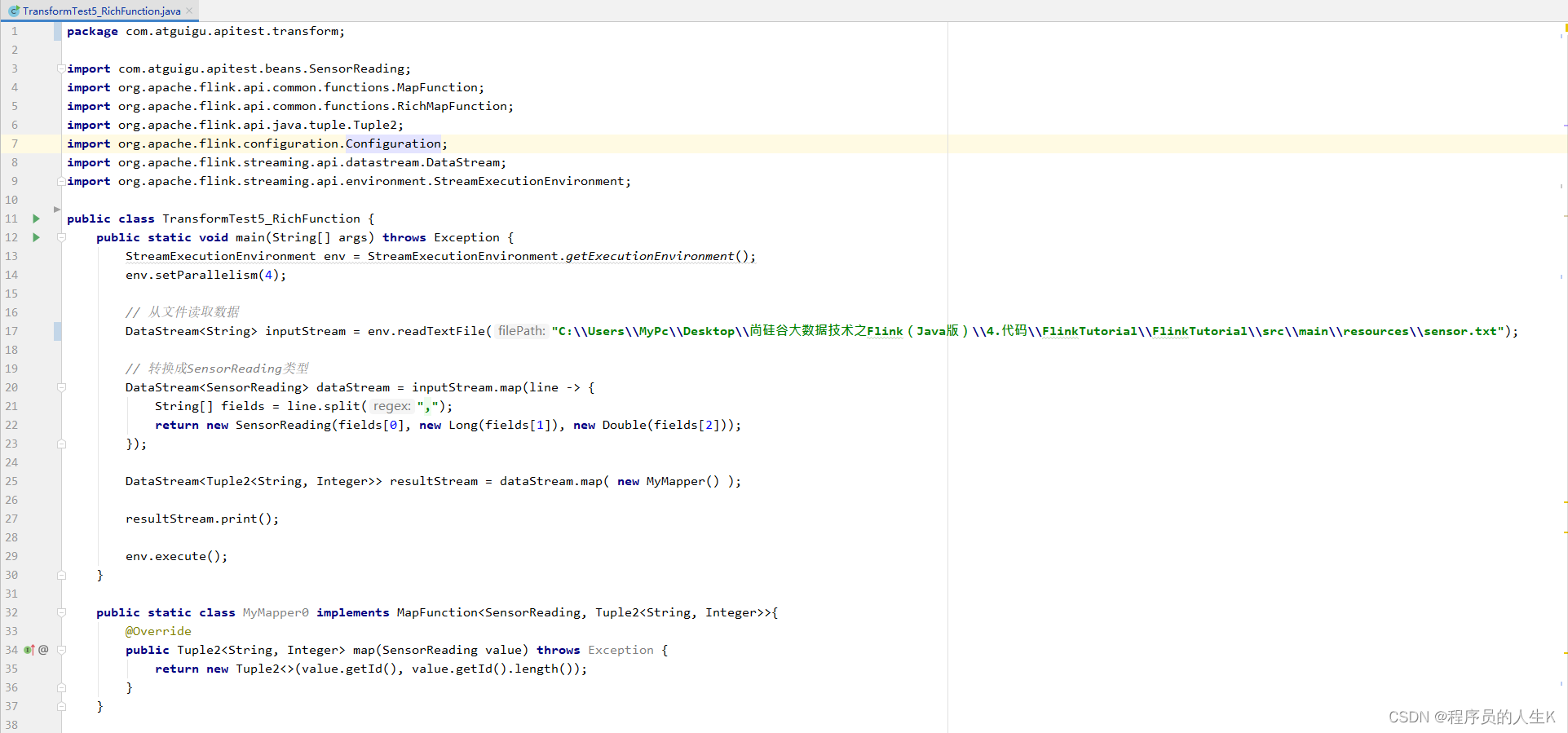Image resolution: width=1568 pixels, height=733 pixels.
Task: Fold the MyMapper0 class at line 32
Action: [61, 612]
